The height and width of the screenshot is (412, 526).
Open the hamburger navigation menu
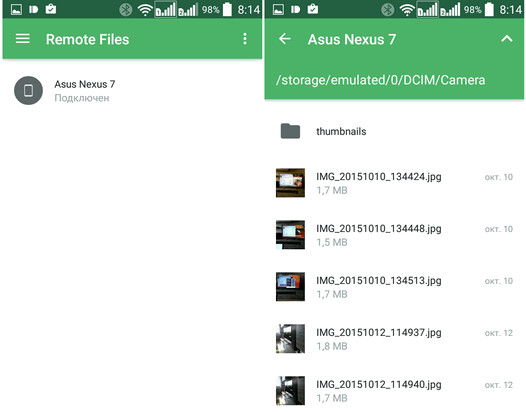click(22, 39)
